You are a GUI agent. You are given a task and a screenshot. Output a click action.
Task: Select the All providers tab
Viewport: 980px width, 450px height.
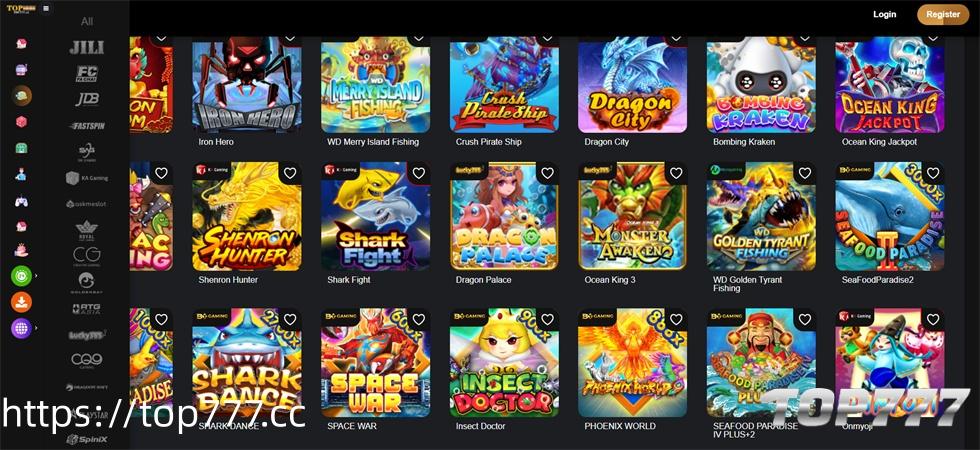(x=87, y=21)
